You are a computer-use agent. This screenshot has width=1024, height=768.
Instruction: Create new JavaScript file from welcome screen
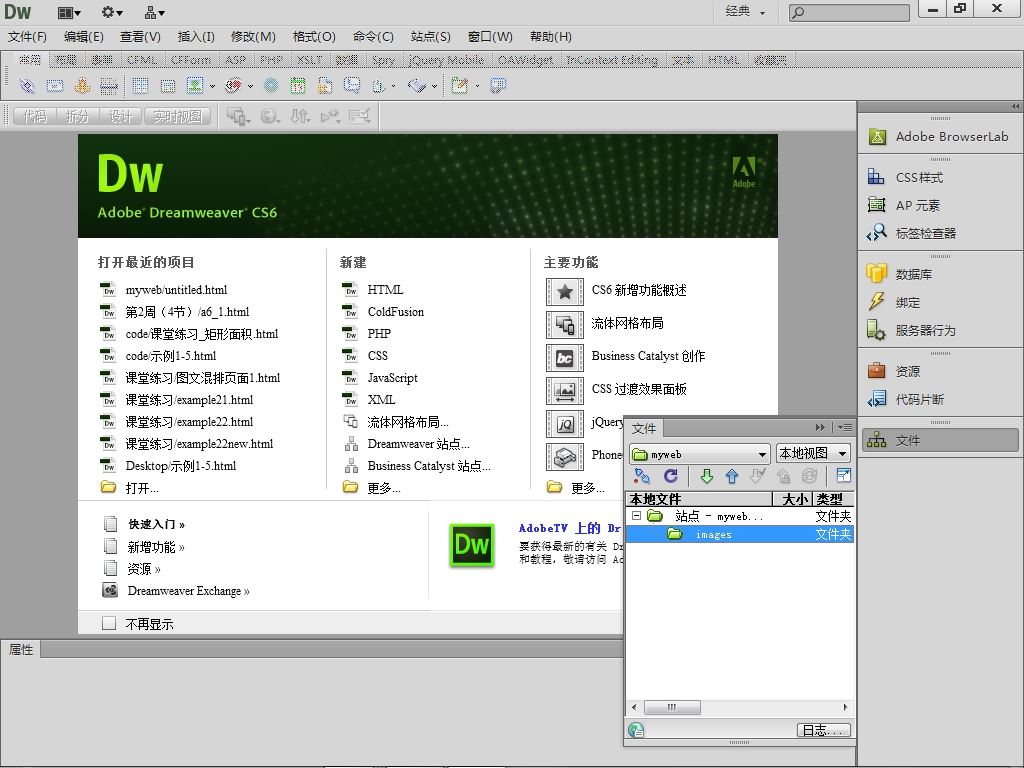point(392,378)
